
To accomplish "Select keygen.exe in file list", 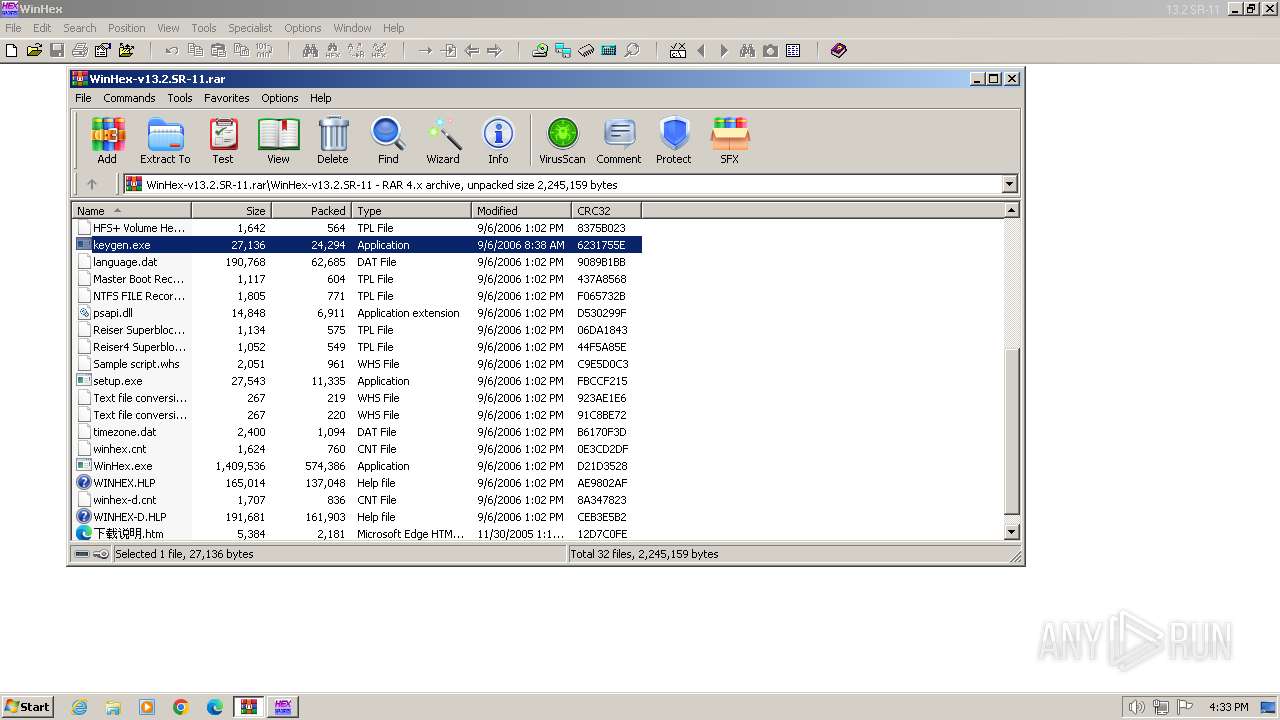I will click(x=357, y=245).
